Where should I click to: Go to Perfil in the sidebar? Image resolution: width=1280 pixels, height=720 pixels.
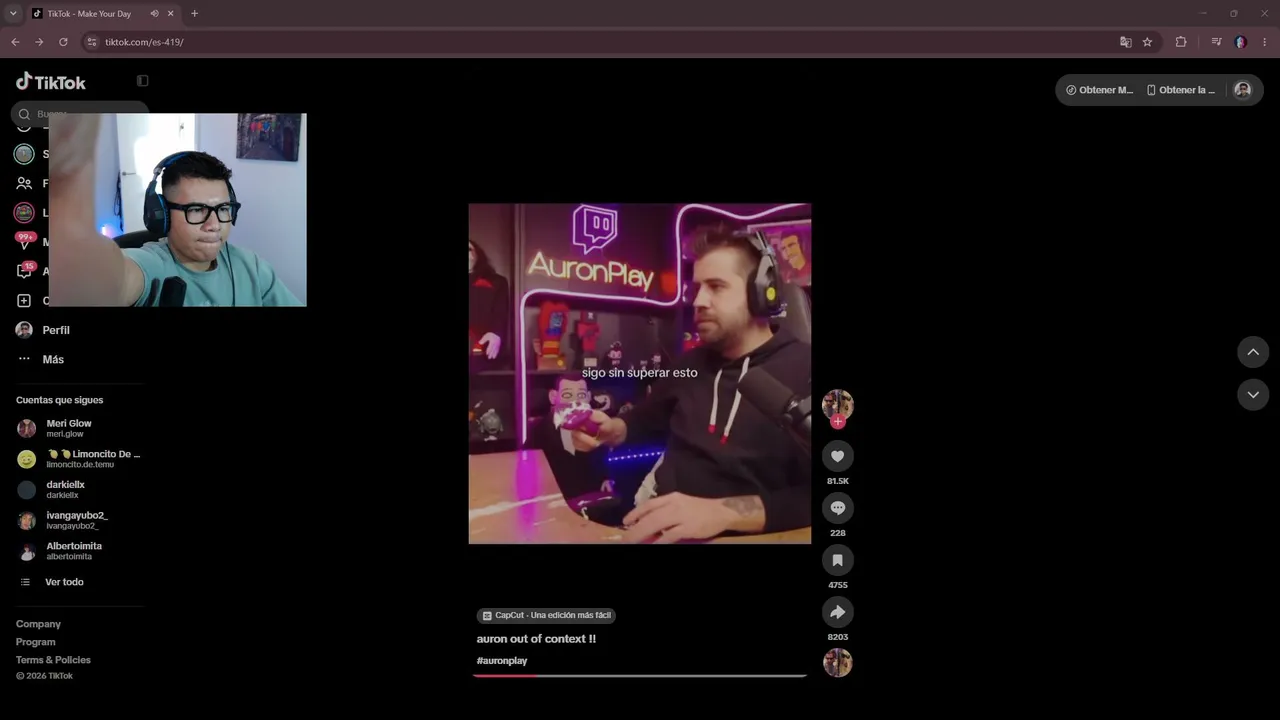pyautogui.click(x=43, y=330)
